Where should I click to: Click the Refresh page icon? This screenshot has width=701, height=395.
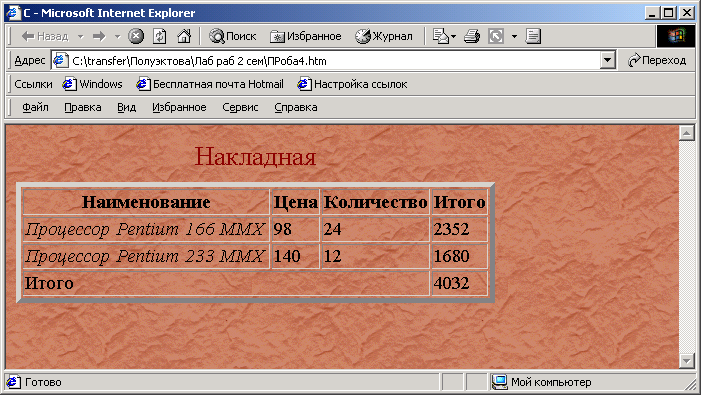click(160, 36)
